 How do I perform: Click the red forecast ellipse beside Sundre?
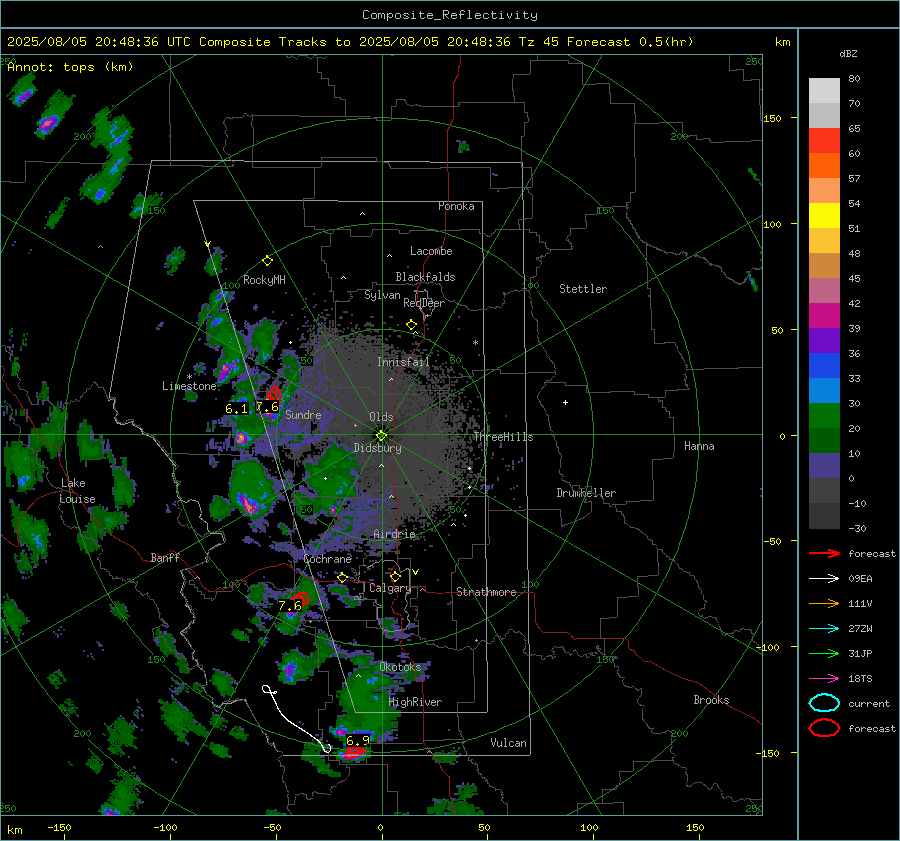click(x=273, y=394)
